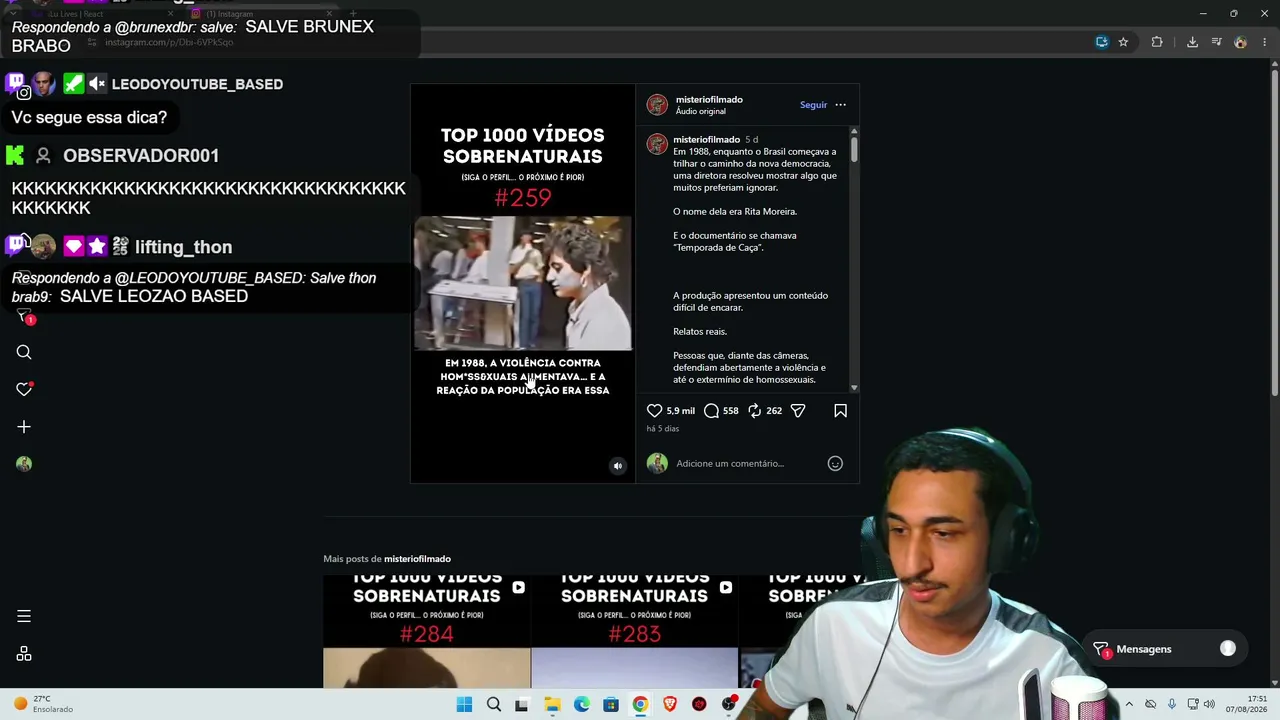
Task: Open Chrome's three-dot menu
Action: coord(1265,42)
